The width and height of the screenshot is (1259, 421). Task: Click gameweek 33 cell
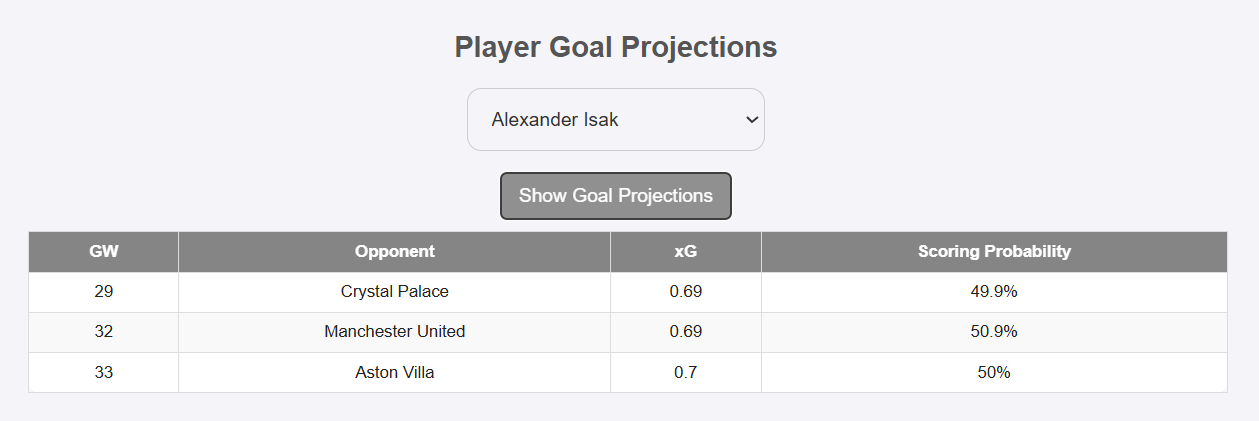[104, 372]
